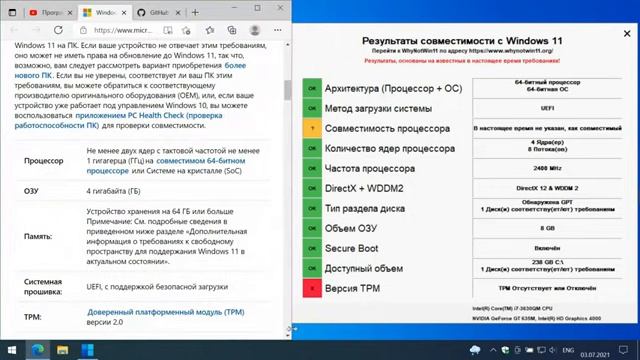Close the GitHub tab
This screenshot has width=640, height=360.
pos(178,13)
